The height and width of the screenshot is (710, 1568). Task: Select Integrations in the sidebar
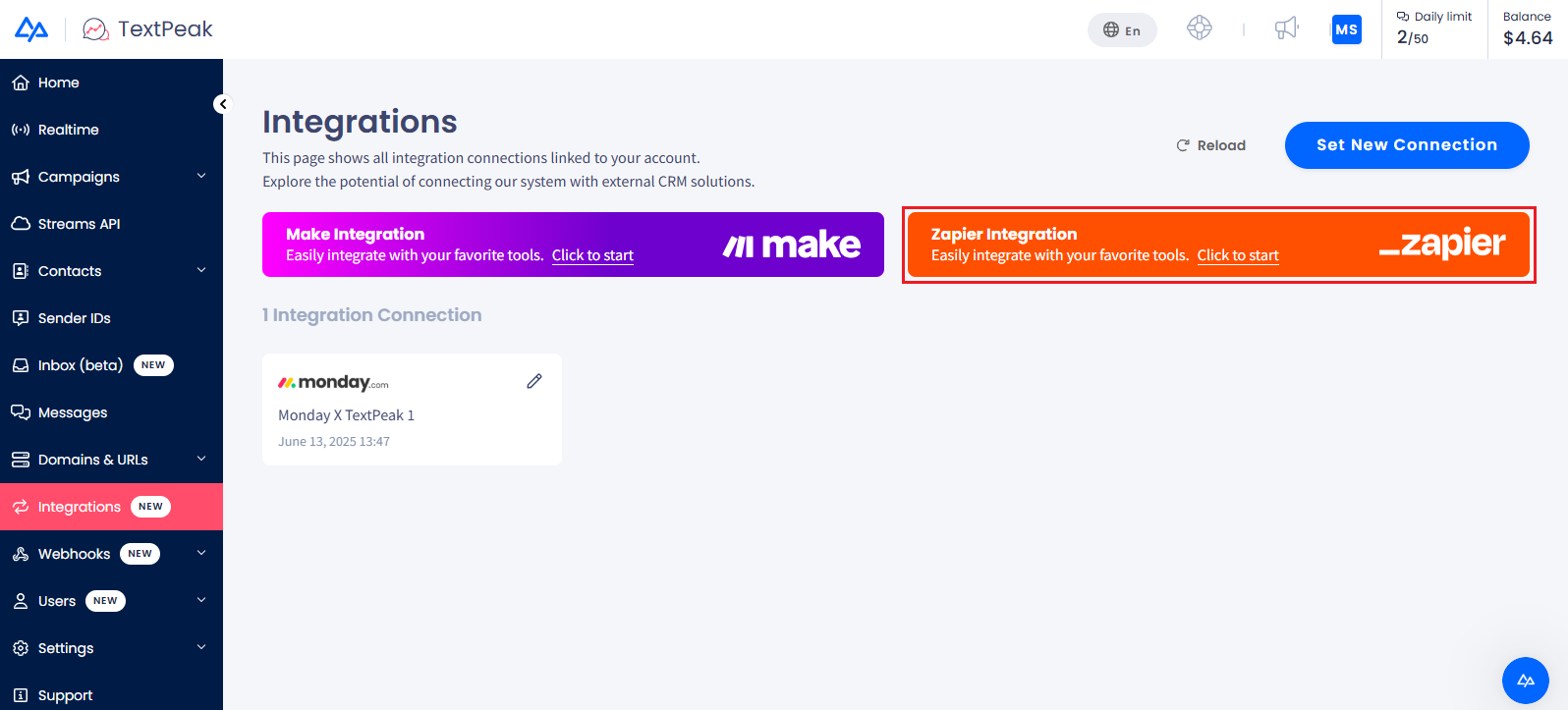coord(111,507)
